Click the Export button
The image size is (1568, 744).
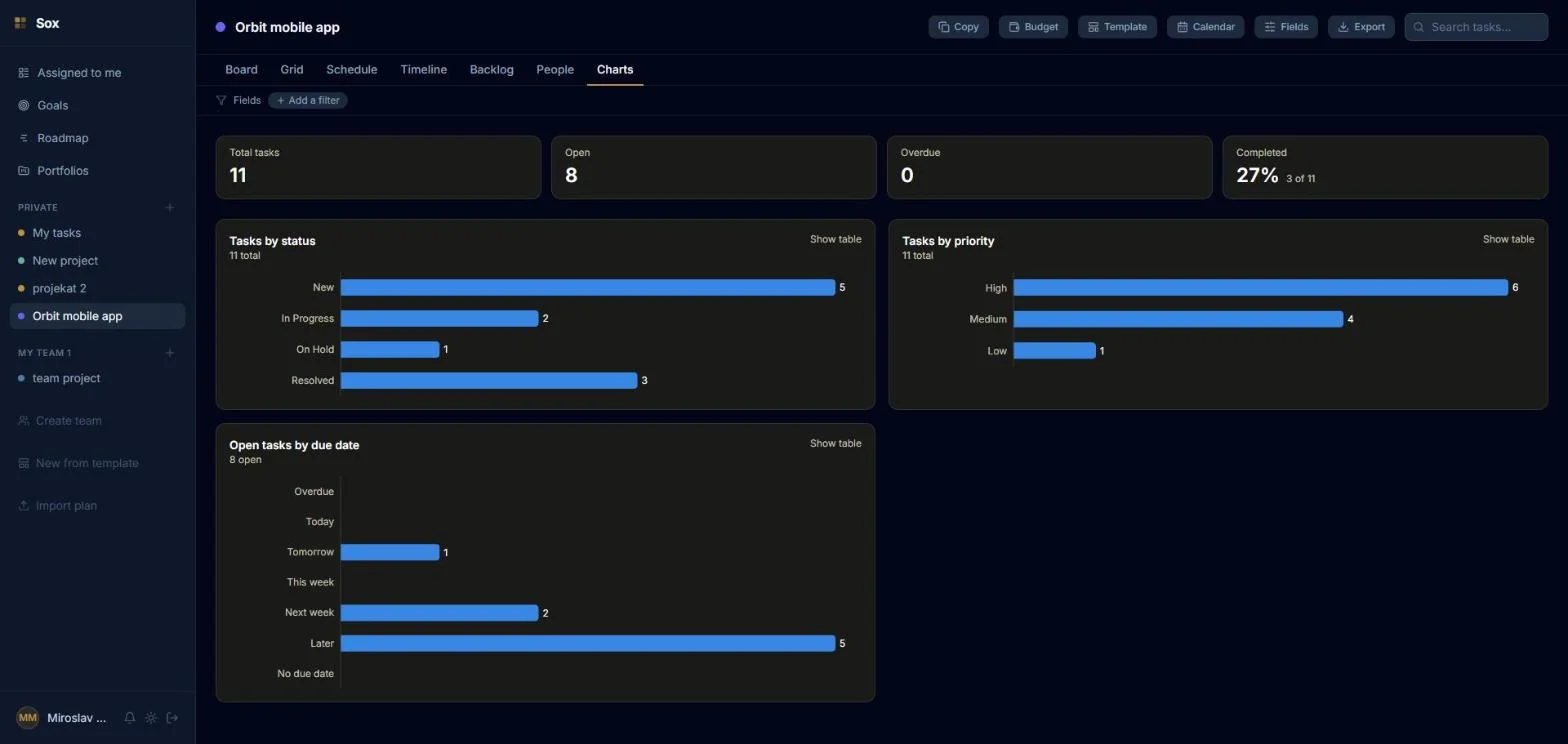click(1361, 27)
